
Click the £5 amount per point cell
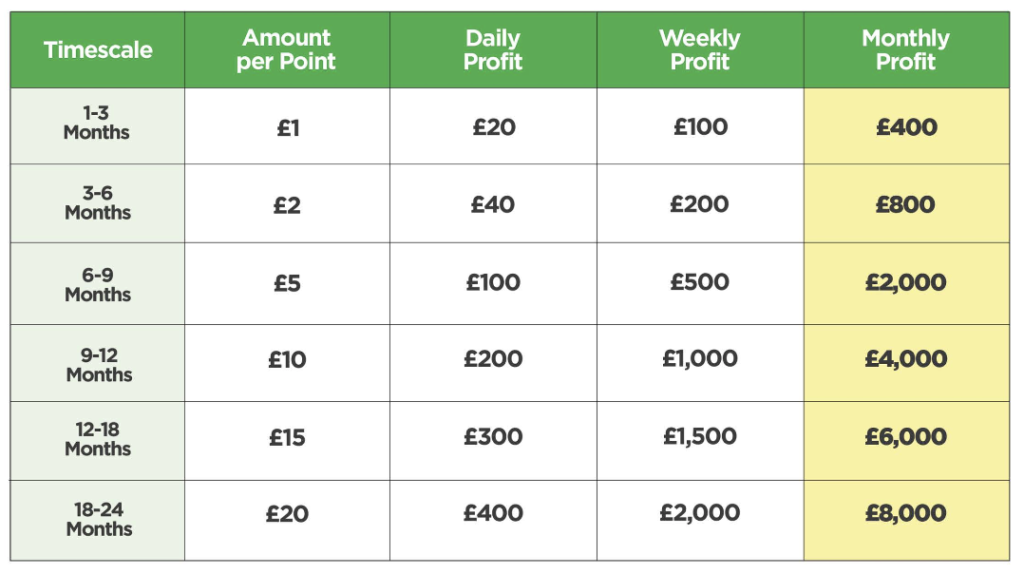287,283
